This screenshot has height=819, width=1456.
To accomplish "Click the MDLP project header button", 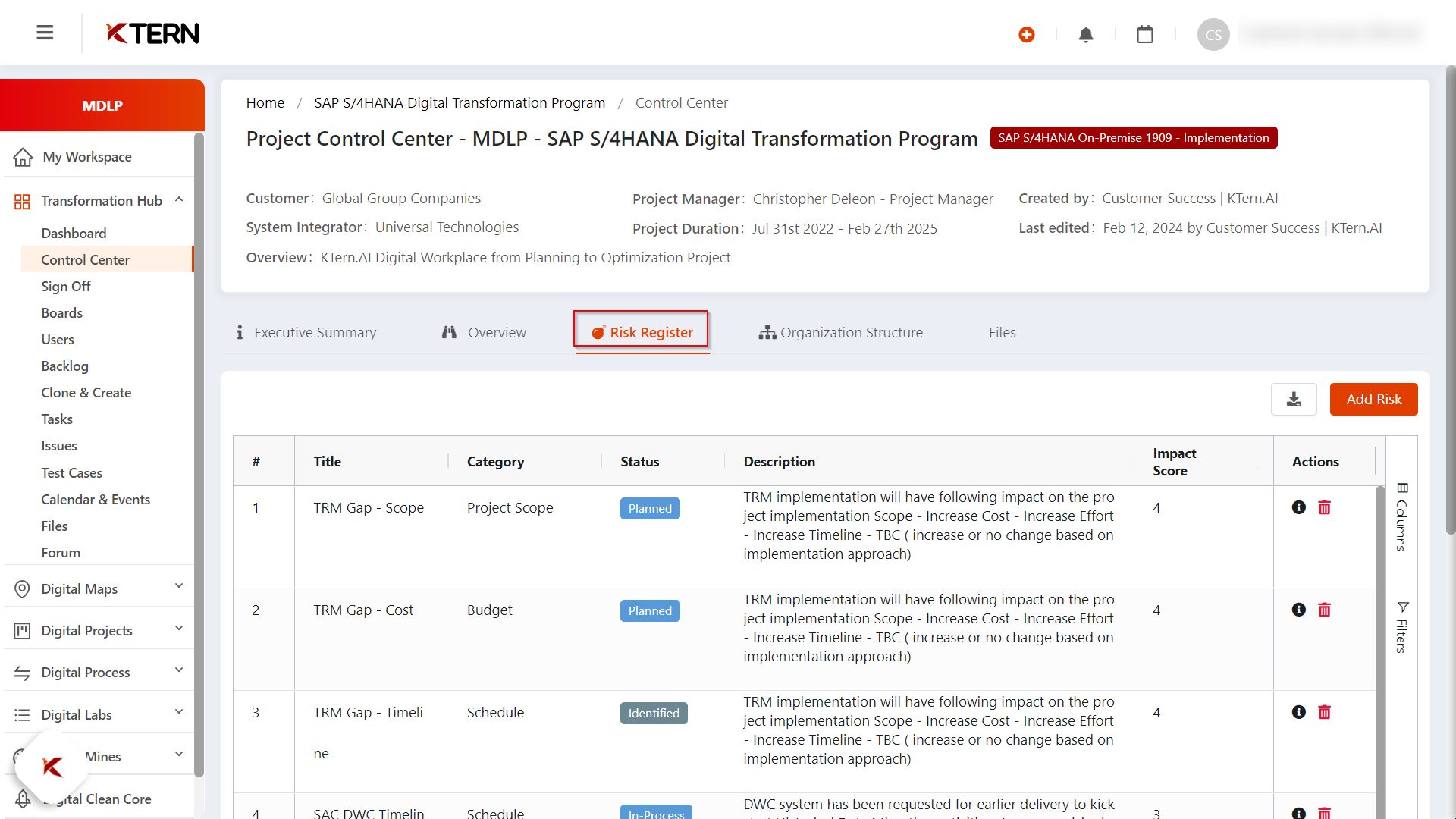I will 102,105.
